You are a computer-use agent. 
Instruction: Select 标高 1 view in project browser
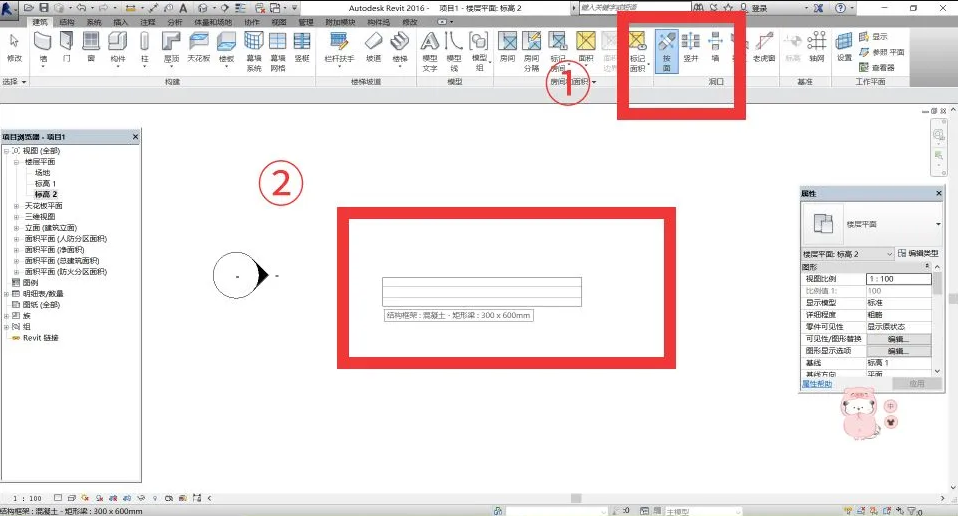tap(45, 184)
